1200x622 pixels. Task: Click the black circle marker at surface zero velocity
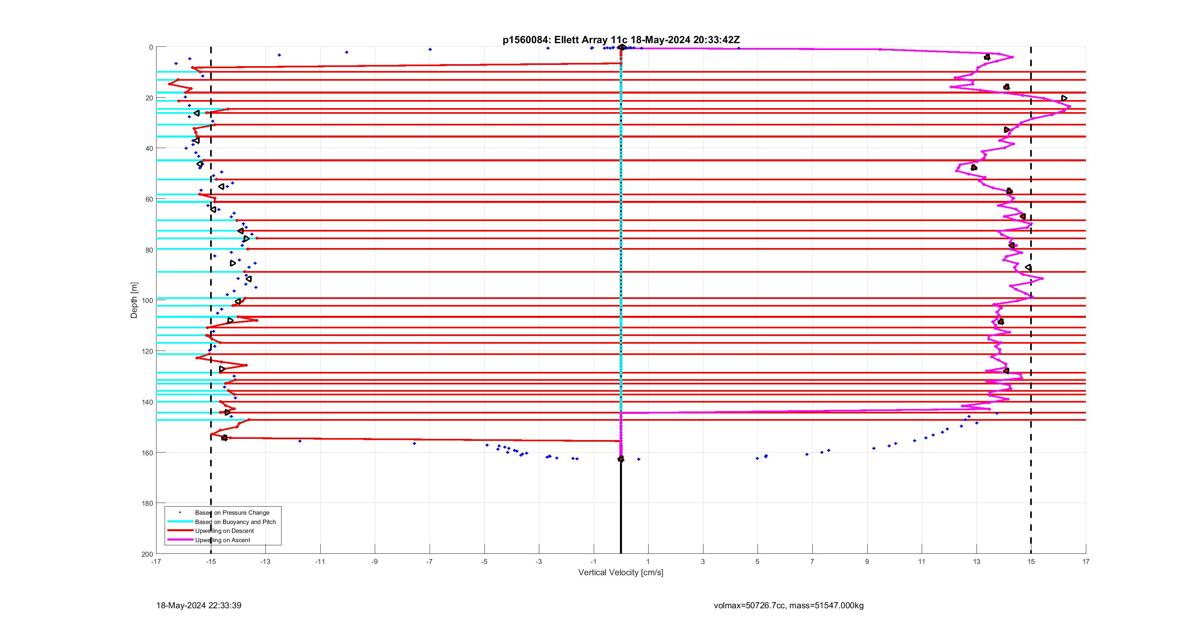coord(621,47)
